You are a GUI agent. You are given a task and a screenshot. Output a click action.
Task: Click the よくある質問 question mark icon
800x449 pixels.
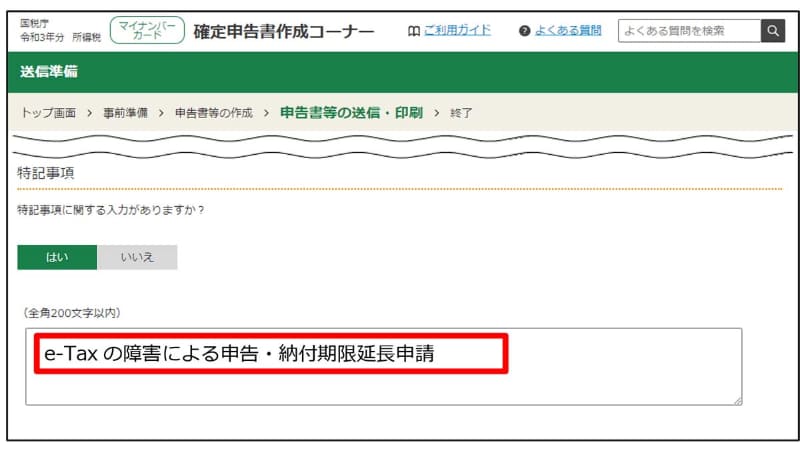[524, 31]
